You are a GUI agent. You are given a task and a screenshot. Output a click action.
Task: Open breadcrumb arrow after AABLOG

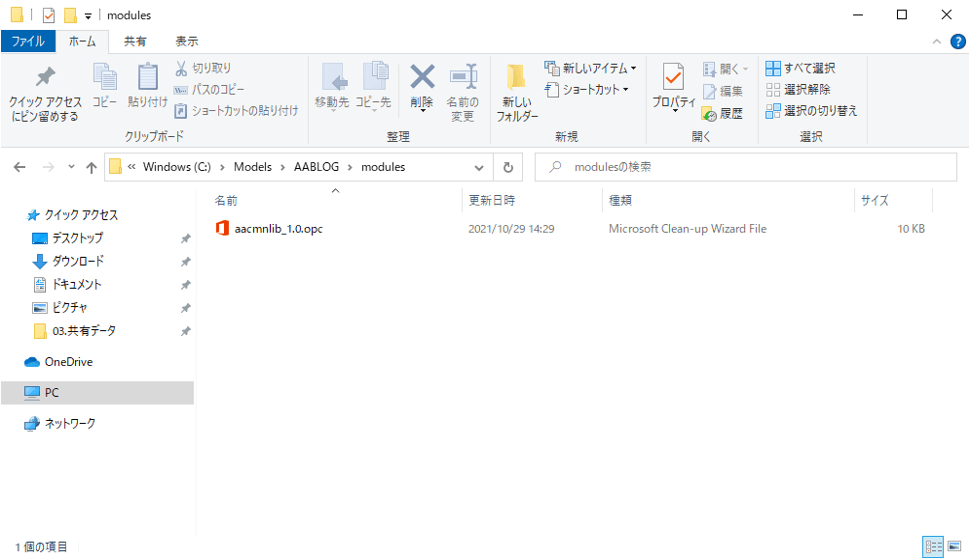pos(350,168)
